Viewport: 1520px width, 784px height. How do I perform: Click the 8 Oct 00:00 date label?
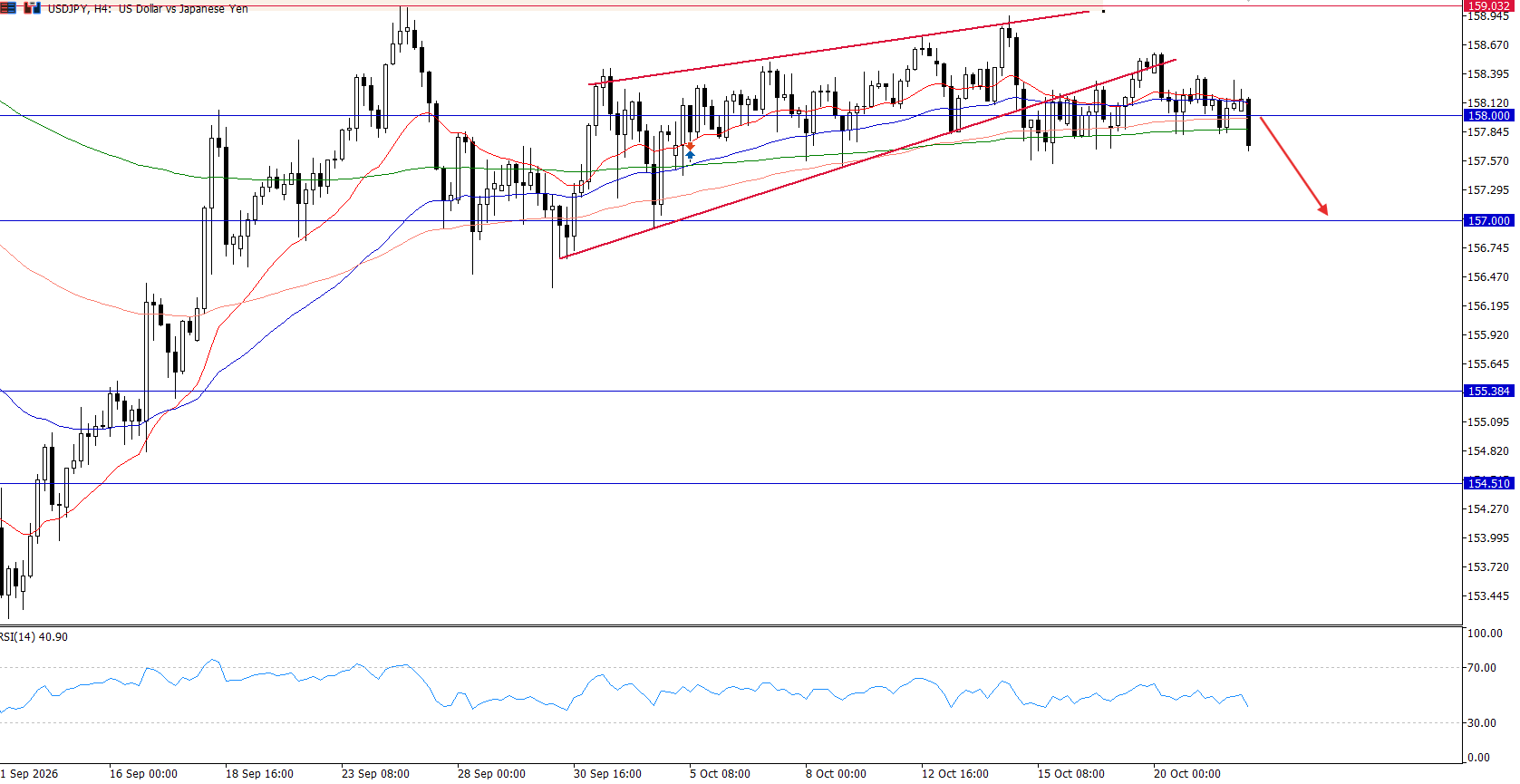point(836,773)
